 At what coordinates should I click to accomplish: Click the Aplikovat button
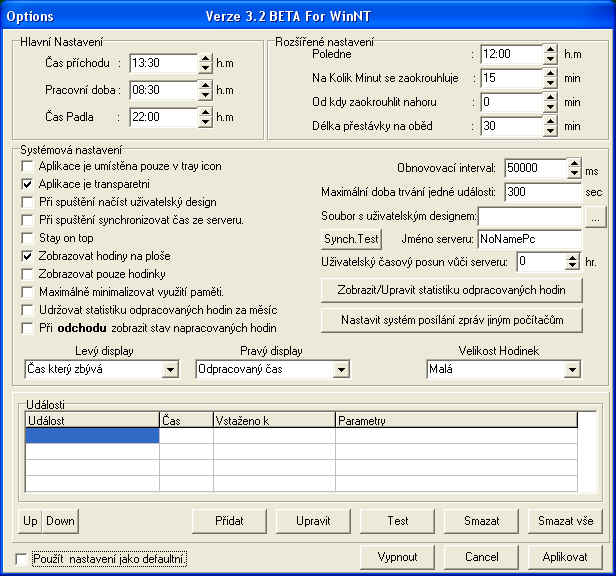[565, 556]
